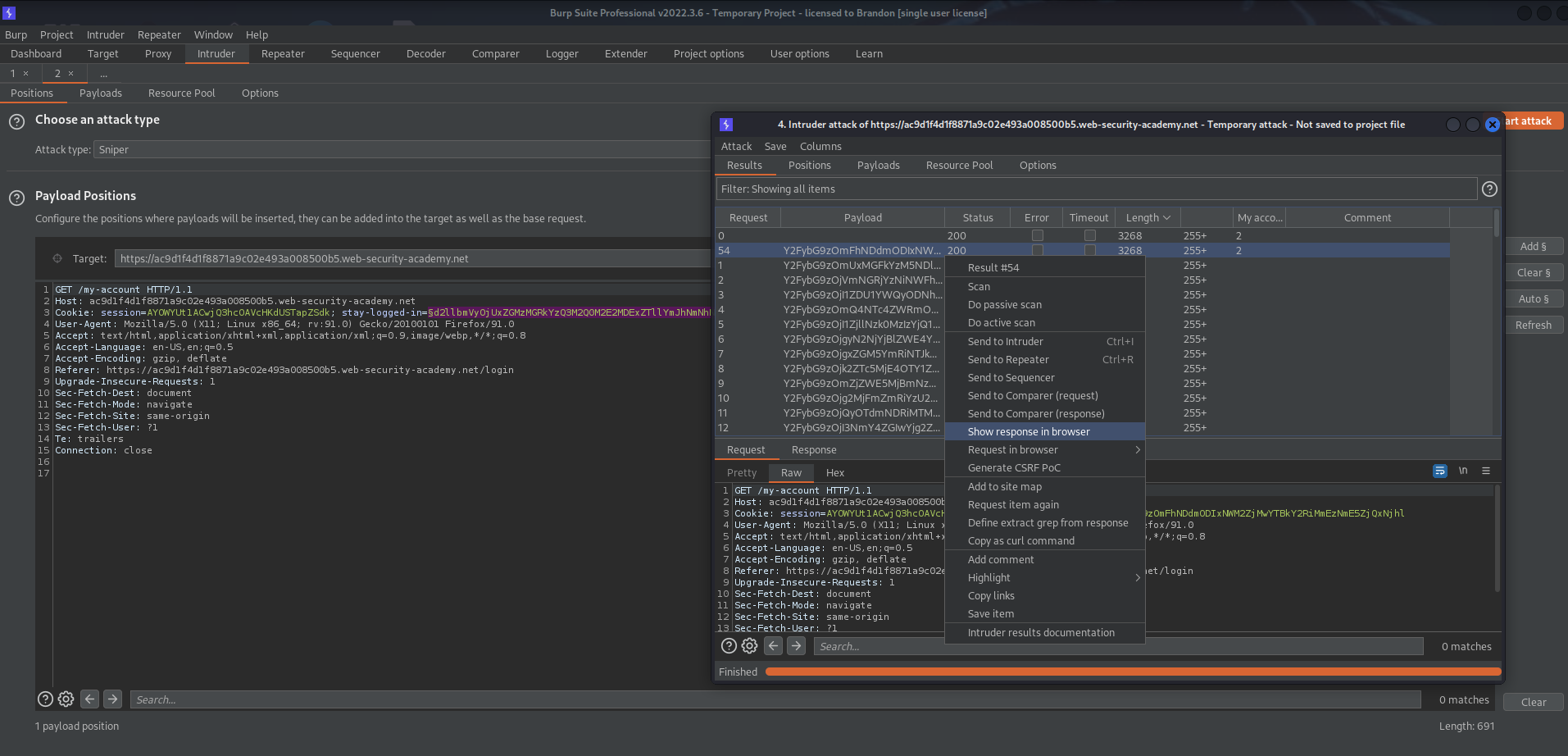Select result row 12 in attack table
1568x756 pixels.
coord(829,427)
